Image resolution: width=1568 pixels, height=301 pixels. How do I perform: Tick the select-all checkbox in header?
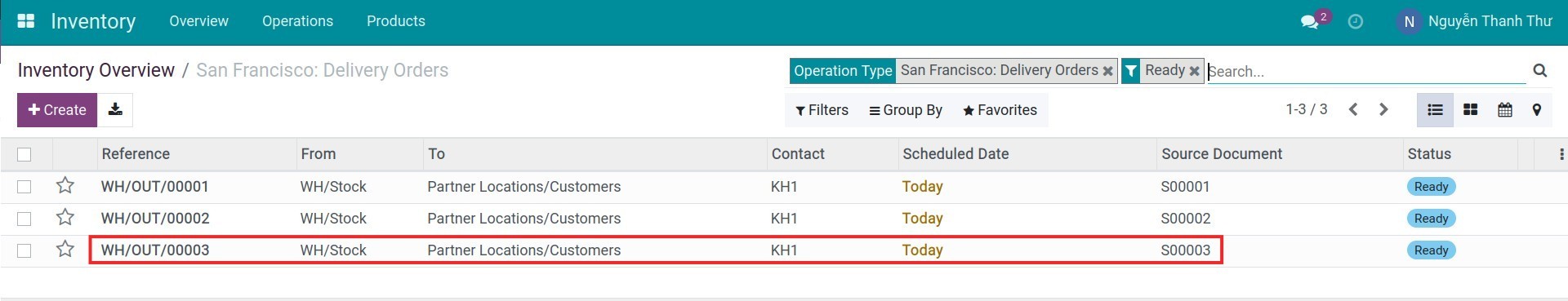point(24,154)
